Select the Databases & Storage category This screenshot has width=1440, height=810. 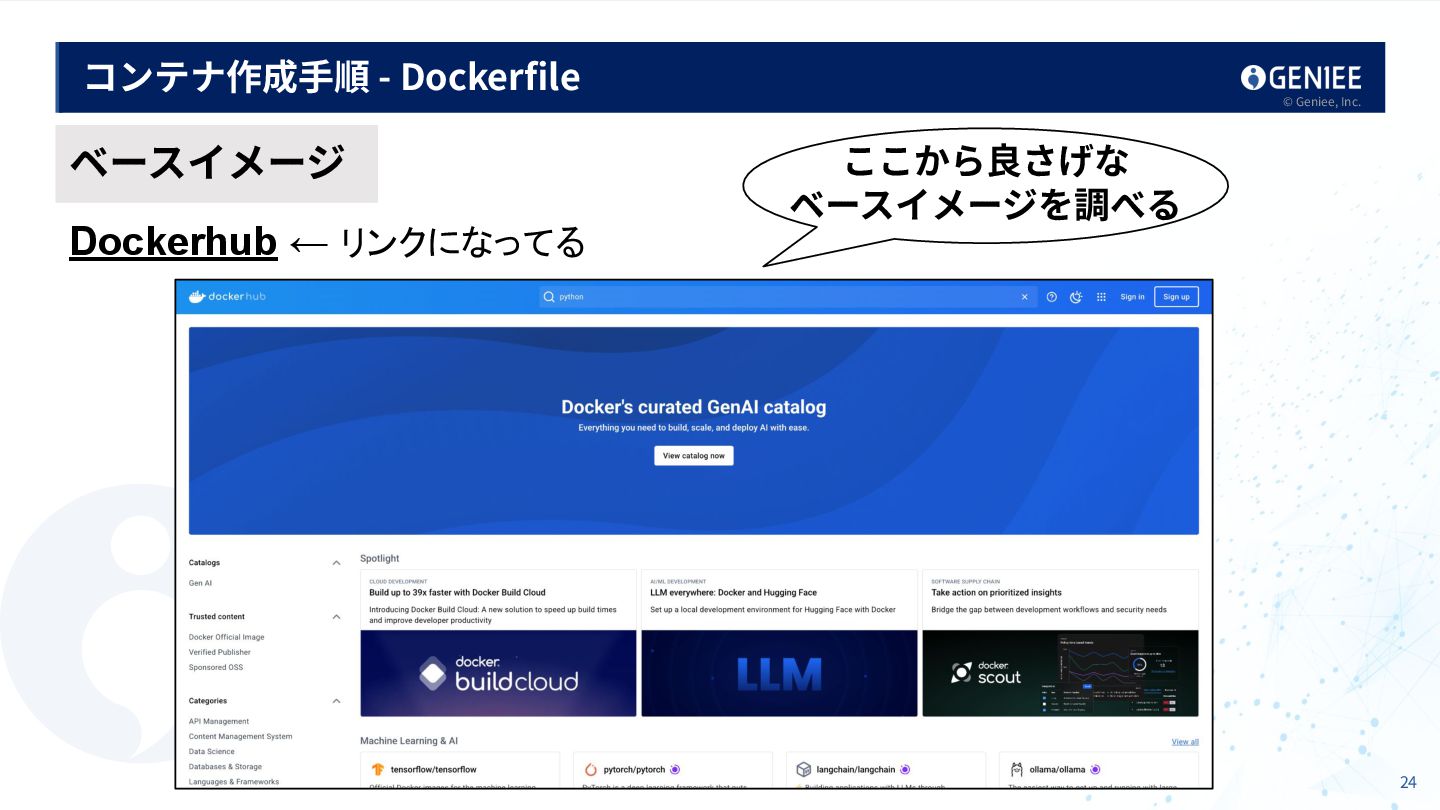(x=225, y=767)
